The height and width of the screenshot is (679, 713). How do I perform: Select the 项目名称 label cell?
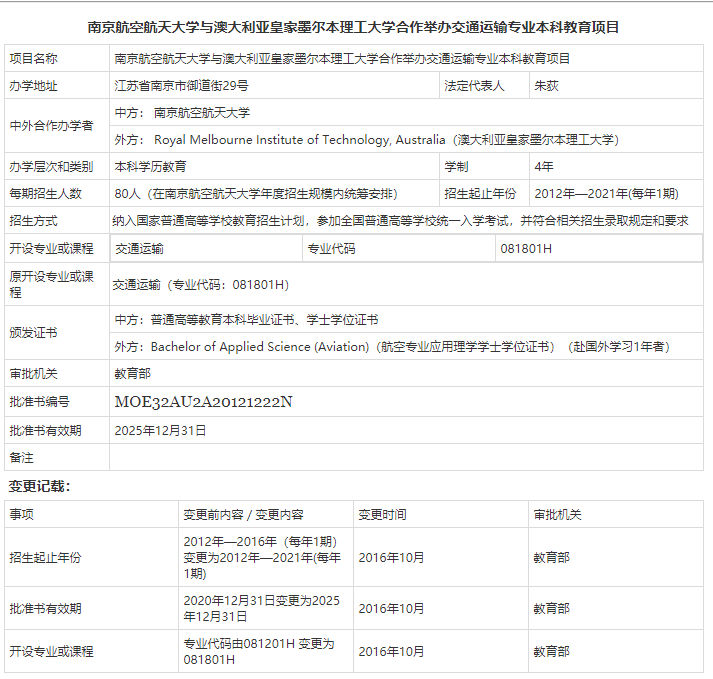pyautogui.click(x=57, y=58)
